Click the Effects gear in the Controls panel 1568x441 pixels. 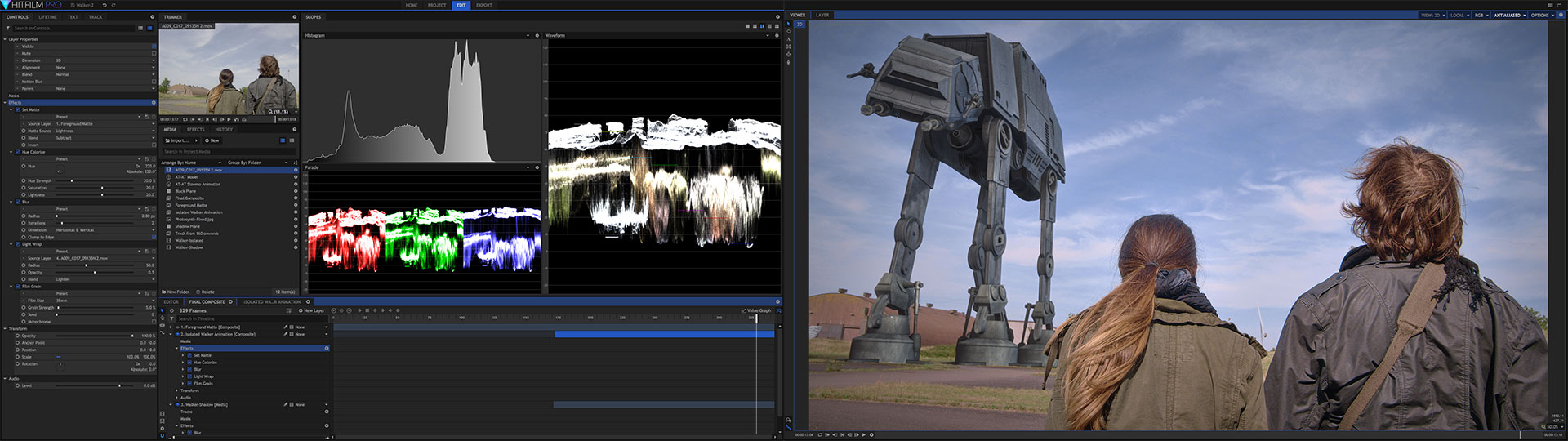[x=153, y=102]
